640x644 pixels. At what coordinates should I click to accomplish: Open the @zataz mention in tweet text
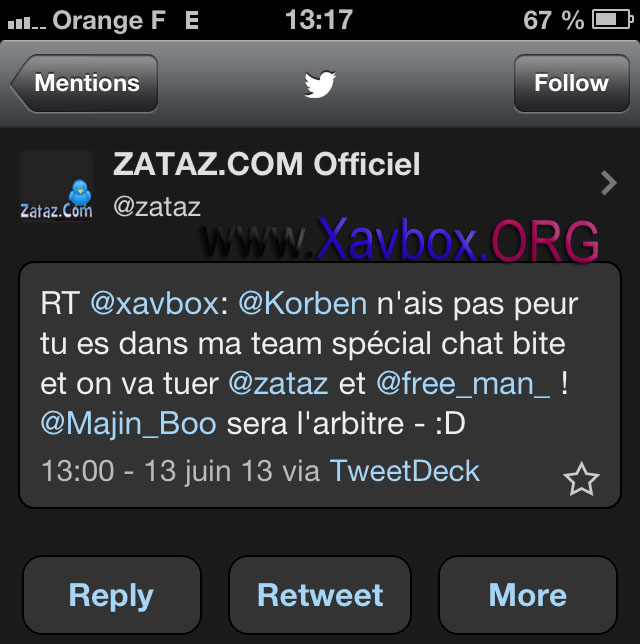point(278,384)
